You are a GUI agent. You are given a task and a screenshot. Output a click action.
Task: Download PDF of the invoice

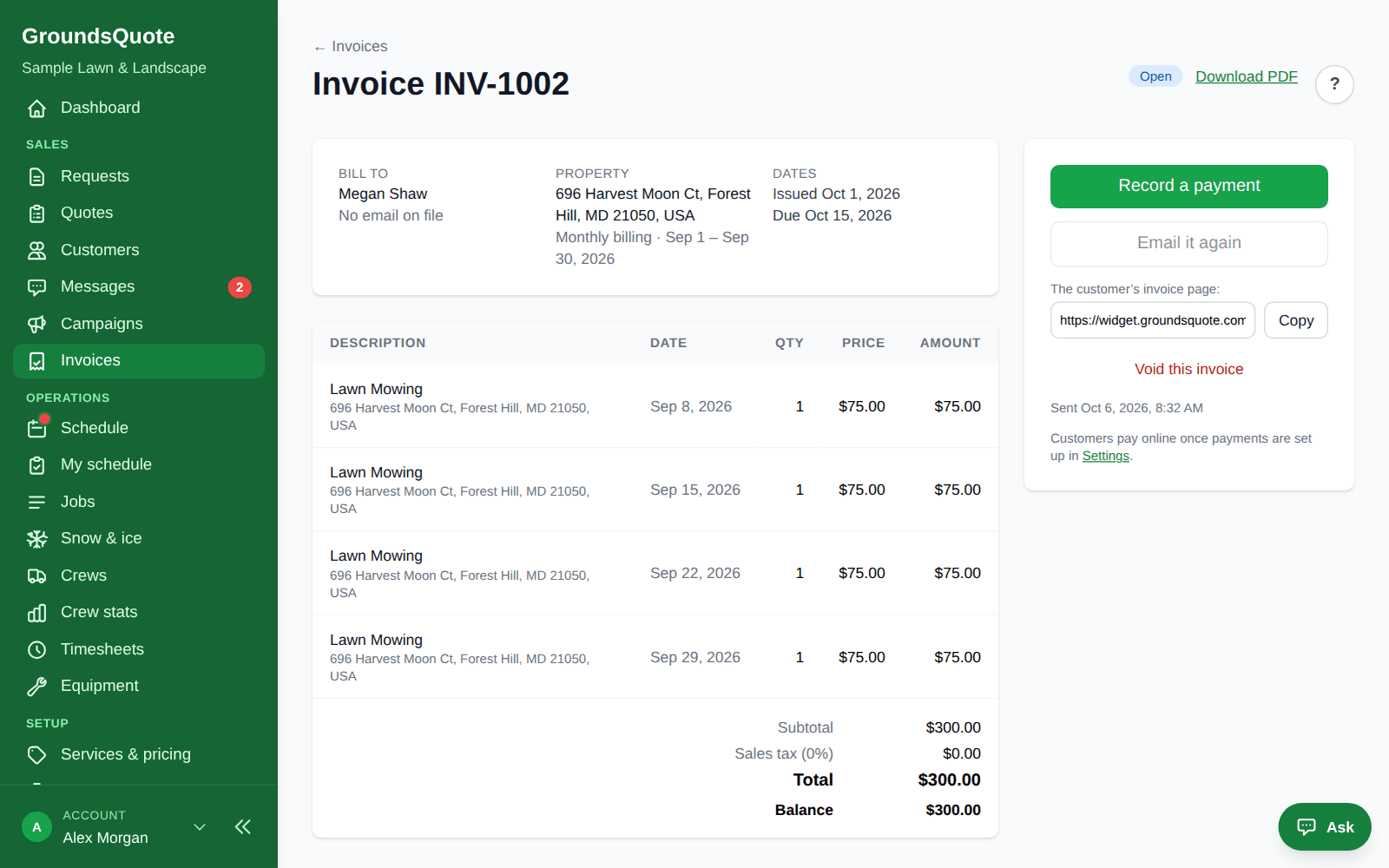pyautogui.click(x=1247, y=76)
